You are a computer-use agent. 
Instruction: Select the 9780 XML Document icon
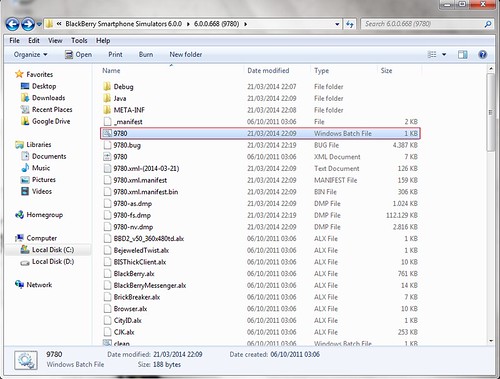tap(107, 157)
